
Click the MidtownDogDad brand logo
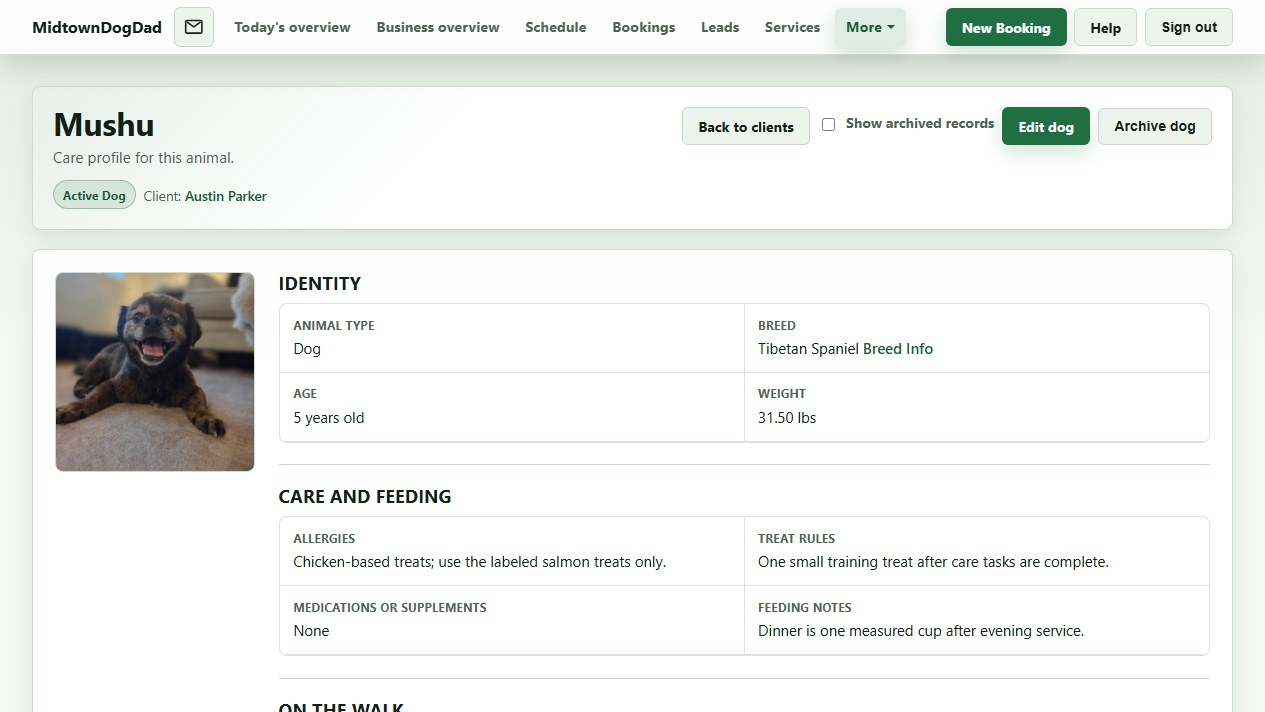(97, 27)
